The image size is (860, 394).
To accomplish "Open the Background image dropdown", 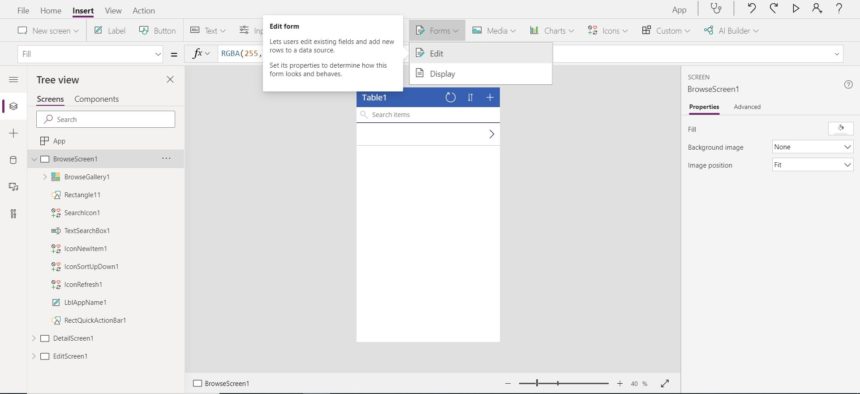I will [812, 147].
